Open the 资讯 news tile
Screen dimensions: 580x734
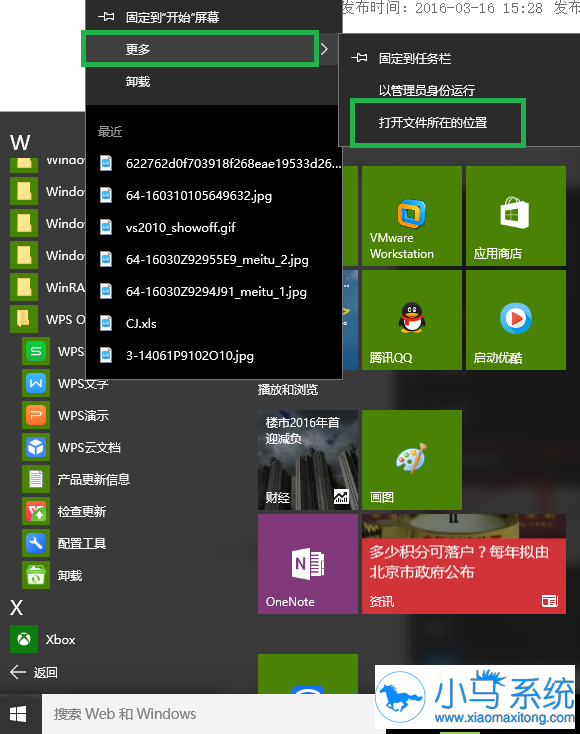click(464, 564)
